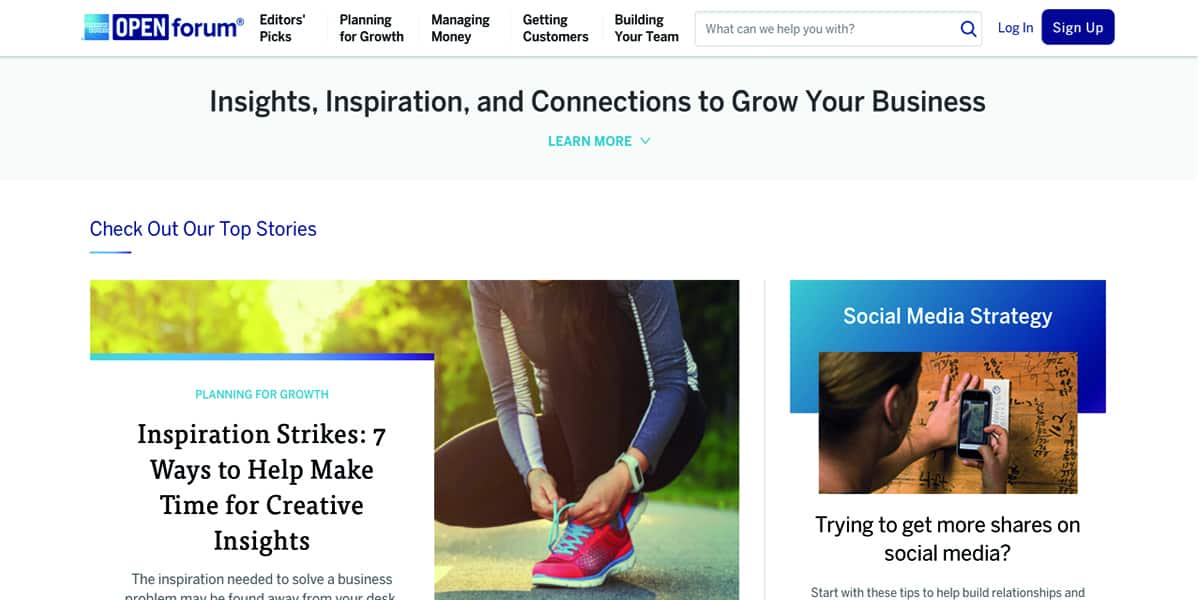Viewport: 1200px width, 600px height.
Task: Open the Editors' Picks menu
Action: 282,28
